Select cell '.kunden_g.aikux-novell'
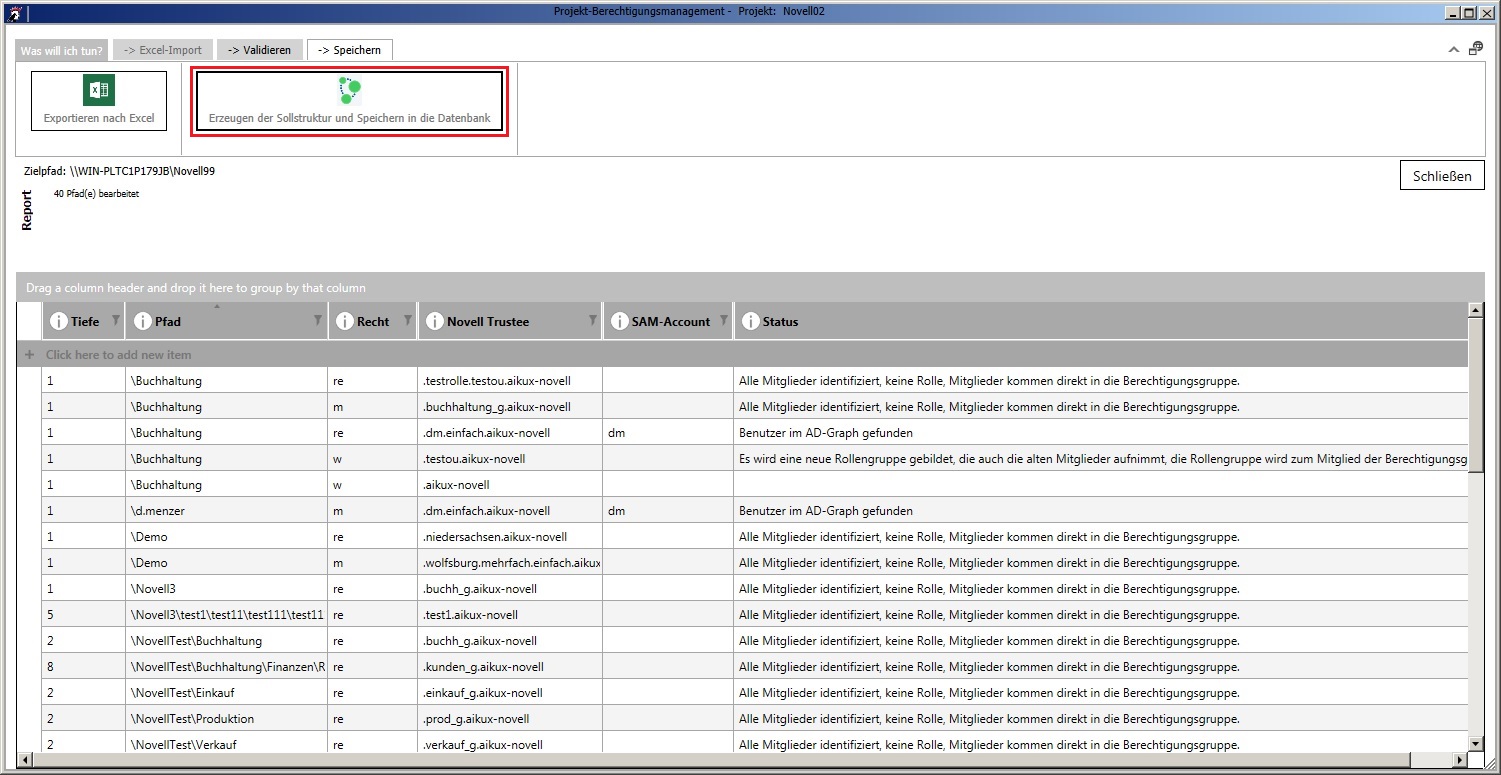Screen dimensions: 1501x775 coord(510,667)
